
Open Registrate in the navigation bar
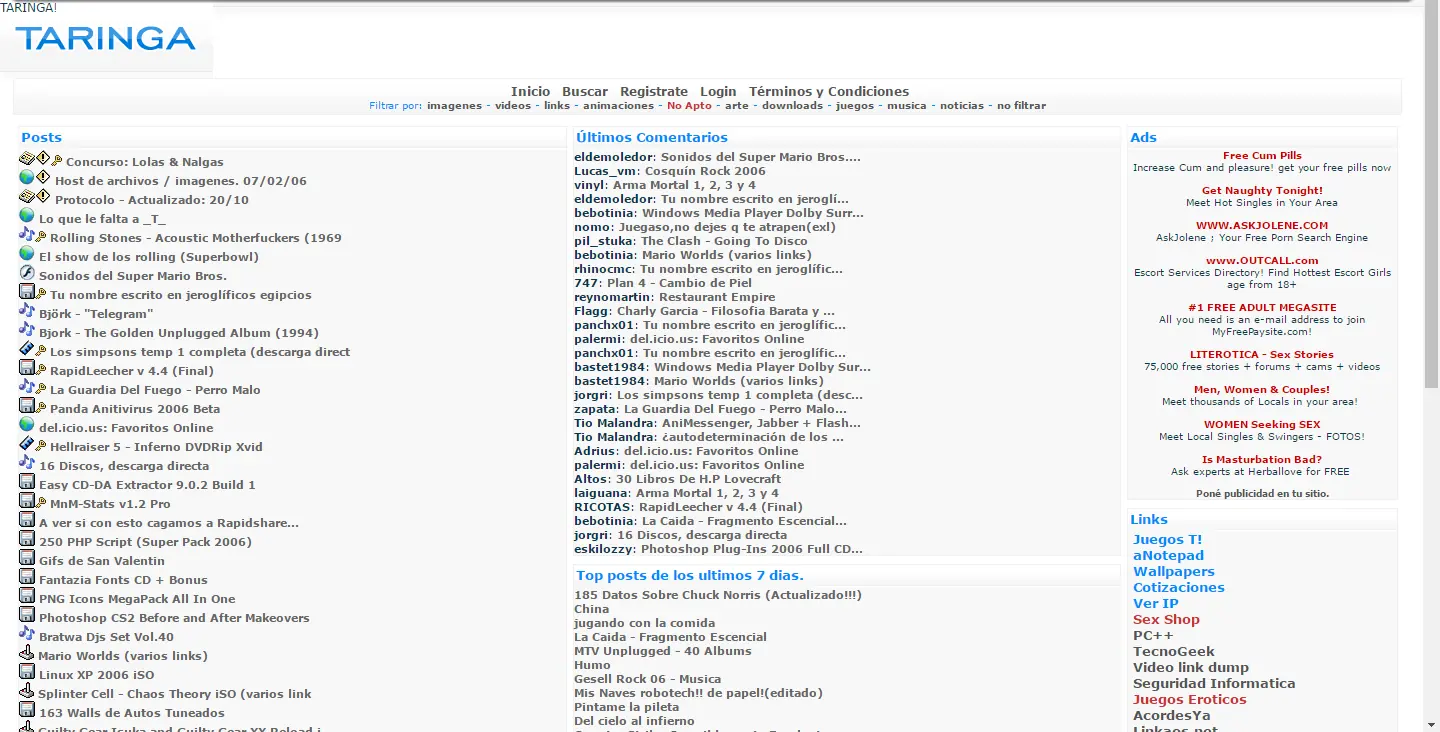[x=654, y=91]
